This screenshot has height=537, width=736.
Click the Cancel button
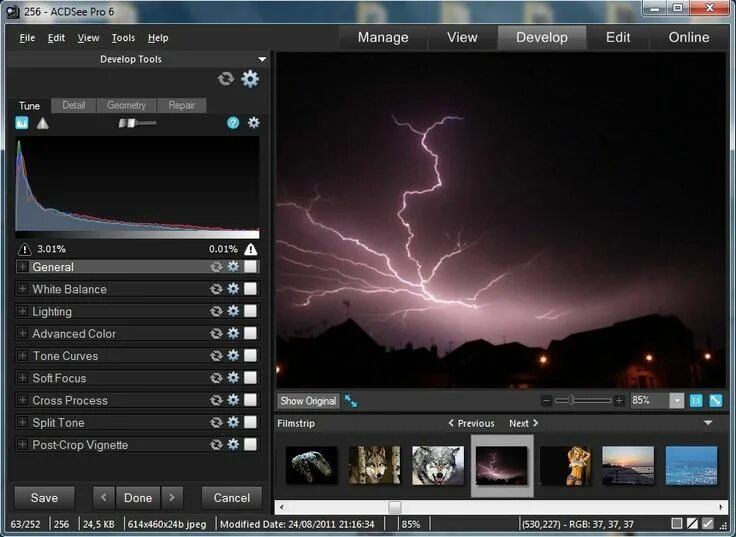coord(231,498)
